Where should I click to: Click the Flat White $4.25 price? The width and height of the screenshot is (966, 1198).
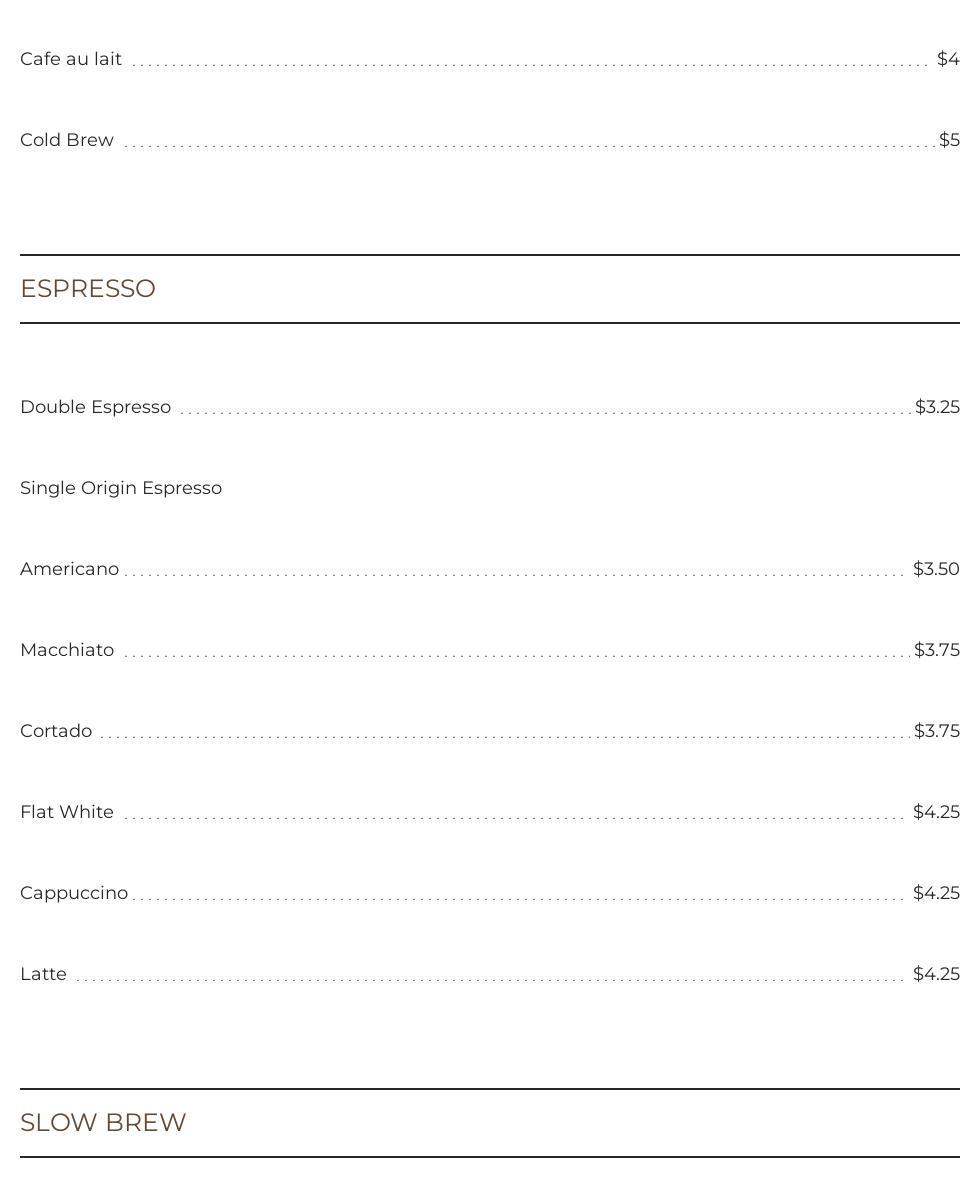pyautogui.click(x=936, y=812)
